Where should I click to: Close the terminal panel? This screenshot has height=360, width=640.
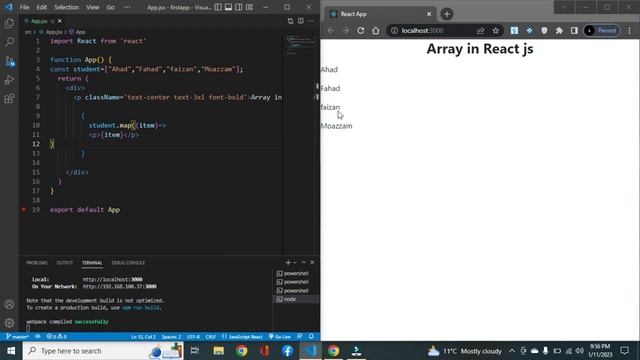pos(312,262)
